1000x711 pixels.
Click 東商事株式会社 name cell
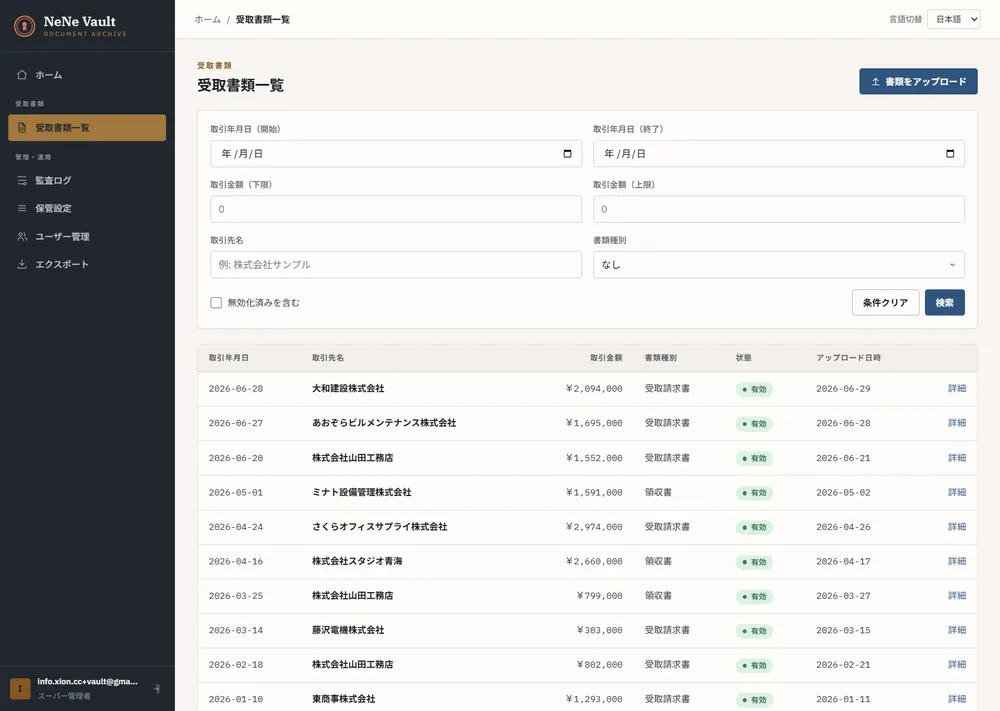(344, 699)
